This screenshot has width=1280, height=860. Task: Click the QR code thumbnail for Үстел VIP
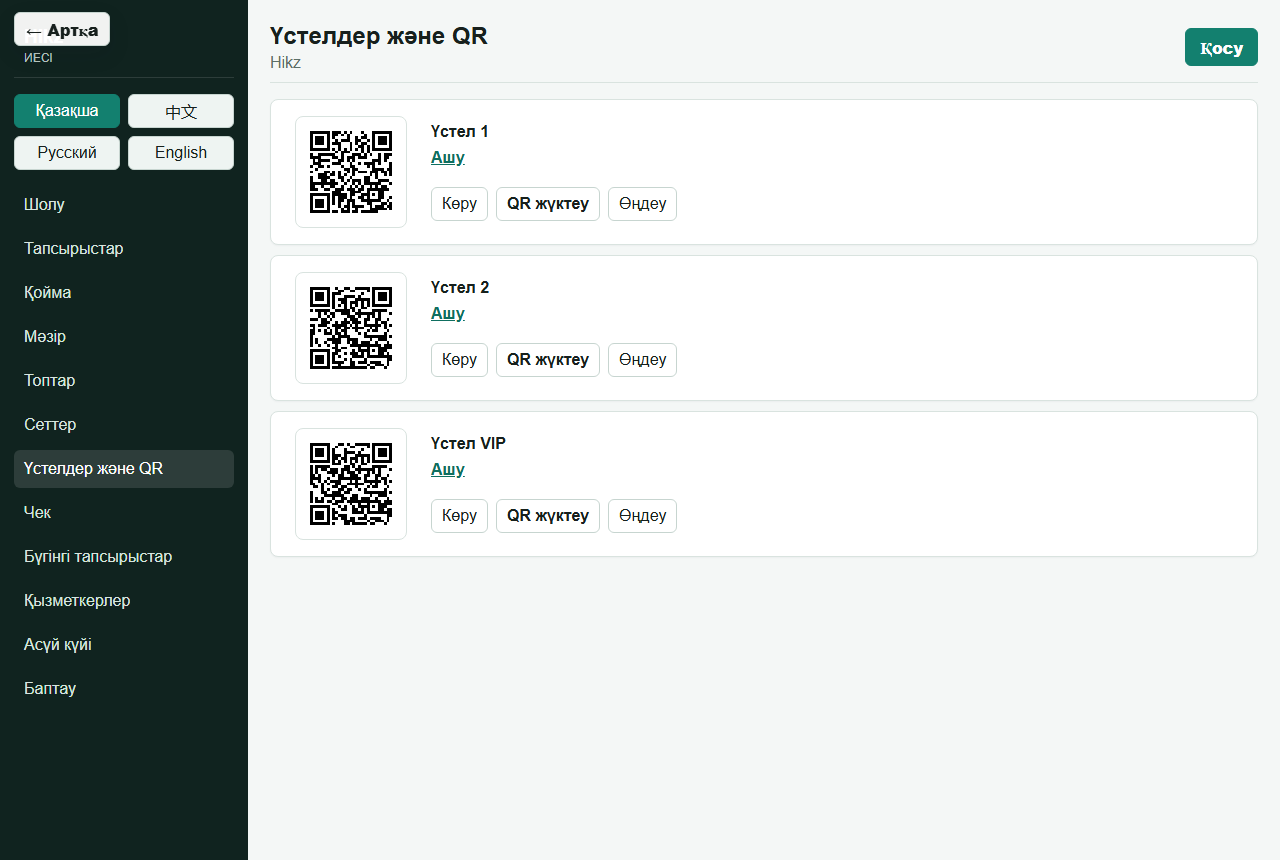(x=351, y=484)
